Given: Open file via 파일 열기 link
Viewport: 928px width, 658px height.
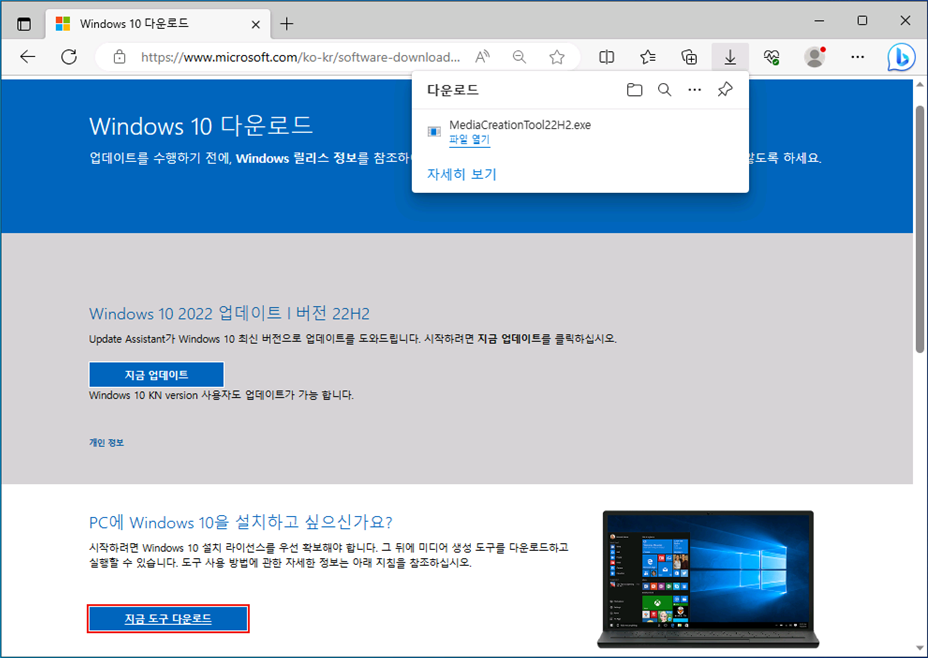Looking at the screenshot, I should 469,140.
